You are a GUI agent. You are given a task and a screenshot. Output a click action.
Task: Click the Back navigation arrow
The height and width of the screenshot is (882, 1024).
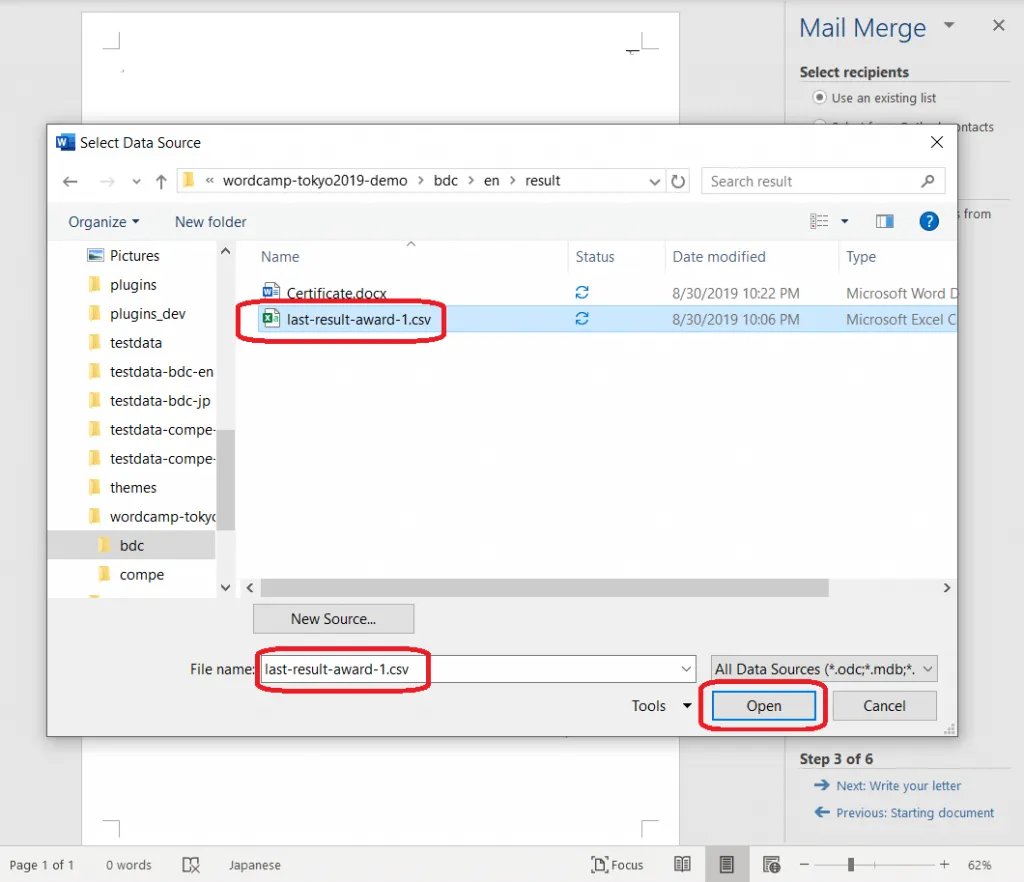[x=70, y=182]
